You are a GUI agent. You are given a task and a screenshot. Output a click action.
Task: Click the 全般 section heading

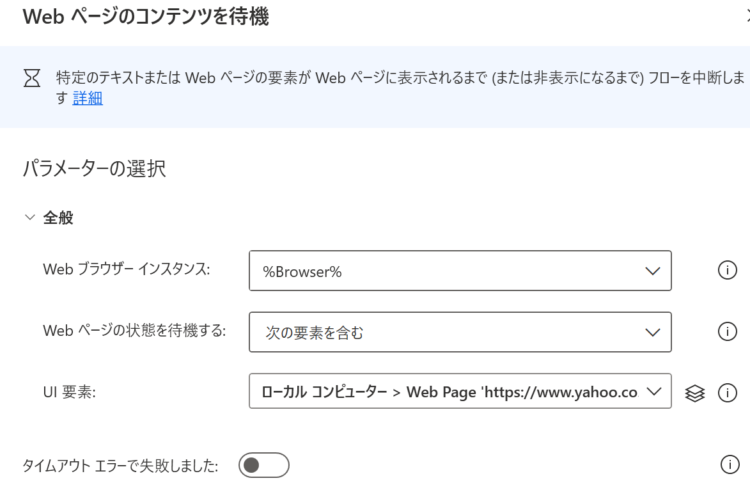(x=58, y=218)
